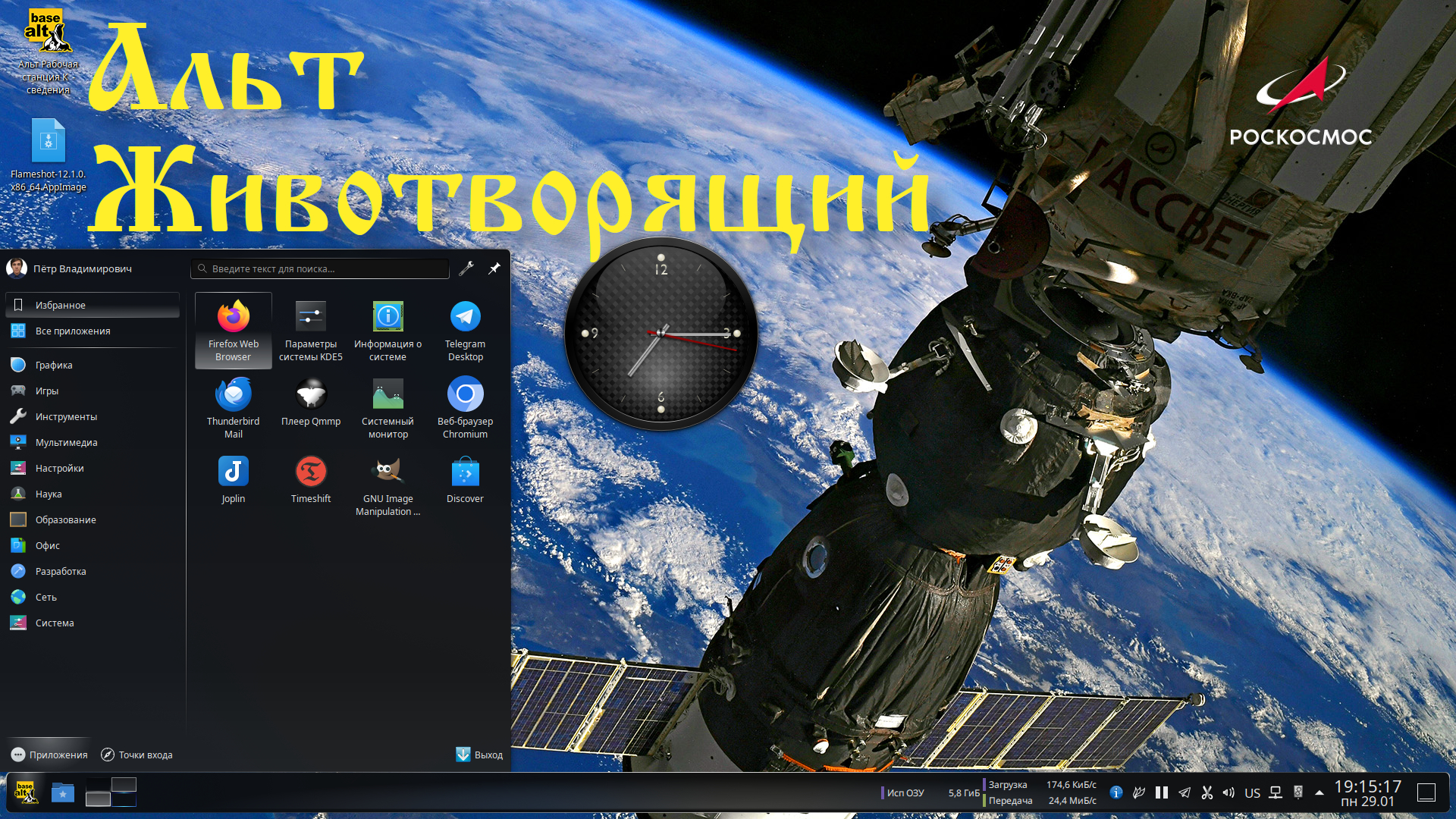
Task: Switch to second virtual desktop in pager
Action: click(x=124, y=784)
